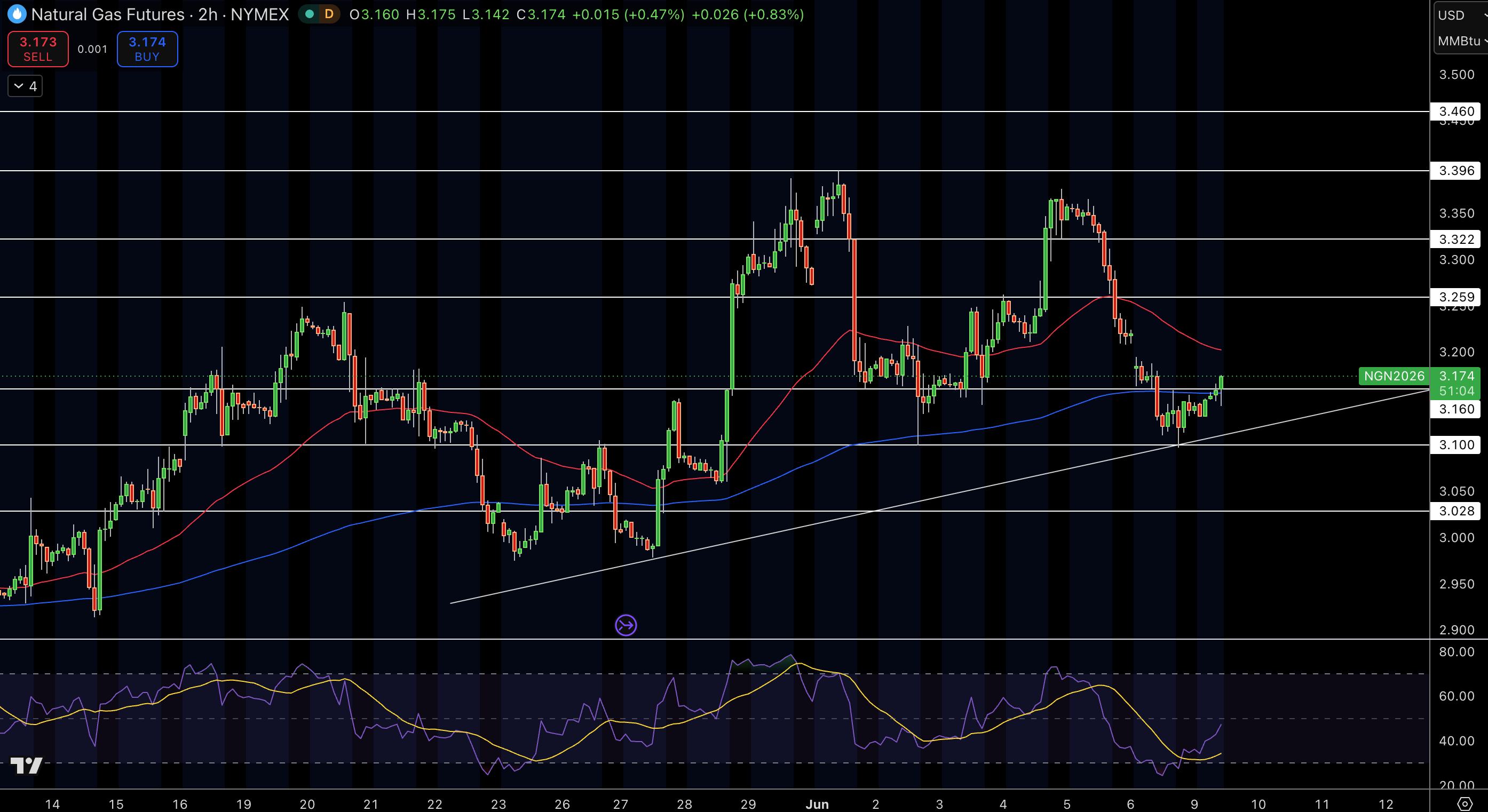
Task: Select the 3.259 horizontal line price label
Action: coord(1456,297)
